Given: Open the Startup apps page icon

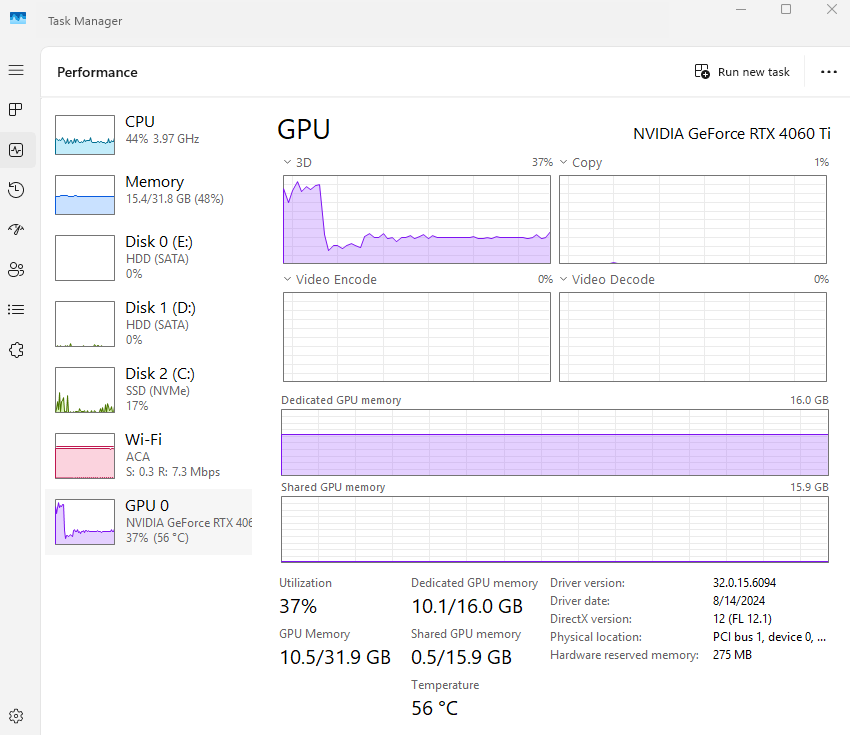Looking at the screenshot, I should (x=16, y=229).
